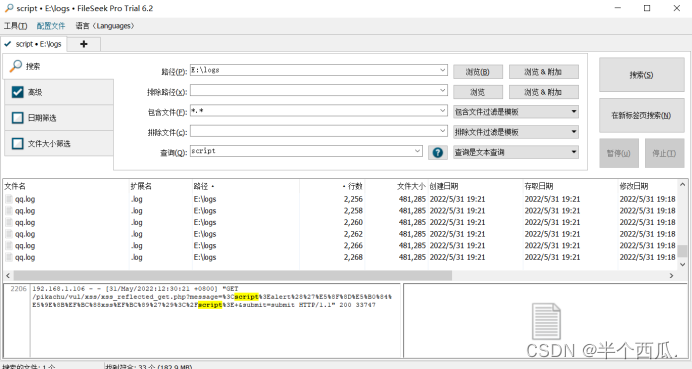This screenshot has width=692, height=369.
Task: Sort by the 文件名 column header
Action: [66, 186]
